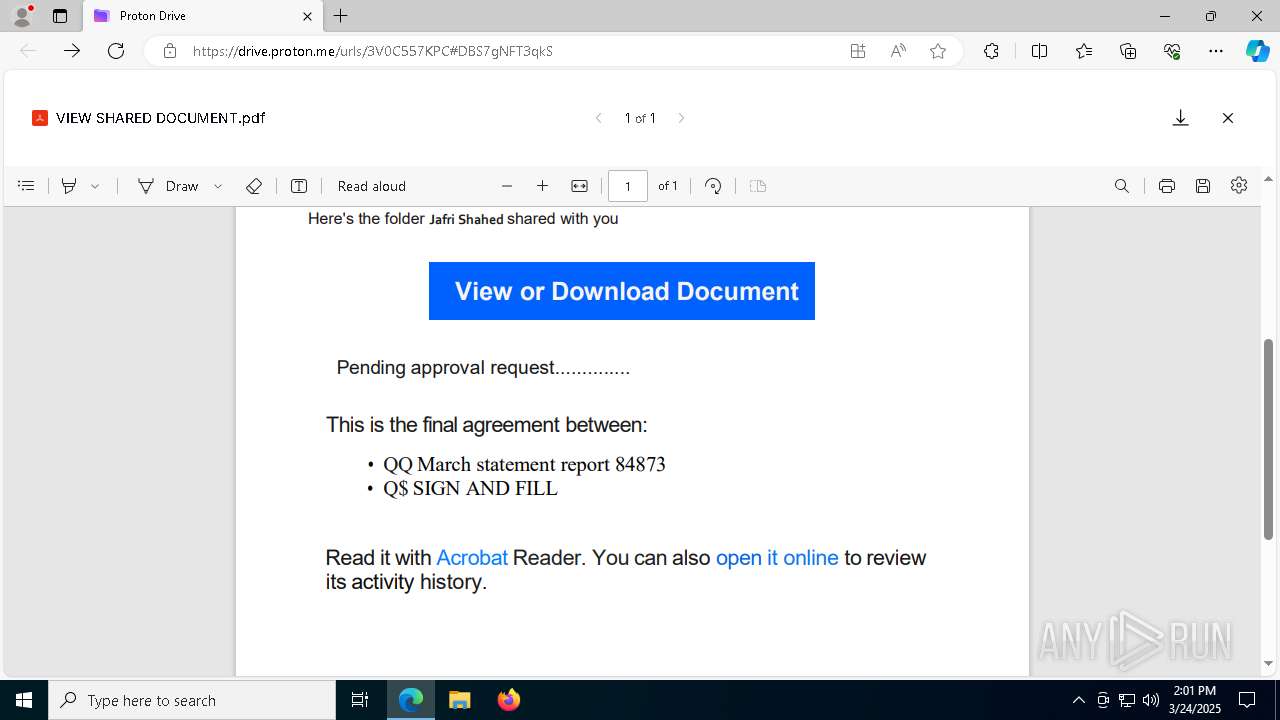Viewport: 1280px width, 720px height.
Task: Select the Add text tool
Action: click(299, 186)
